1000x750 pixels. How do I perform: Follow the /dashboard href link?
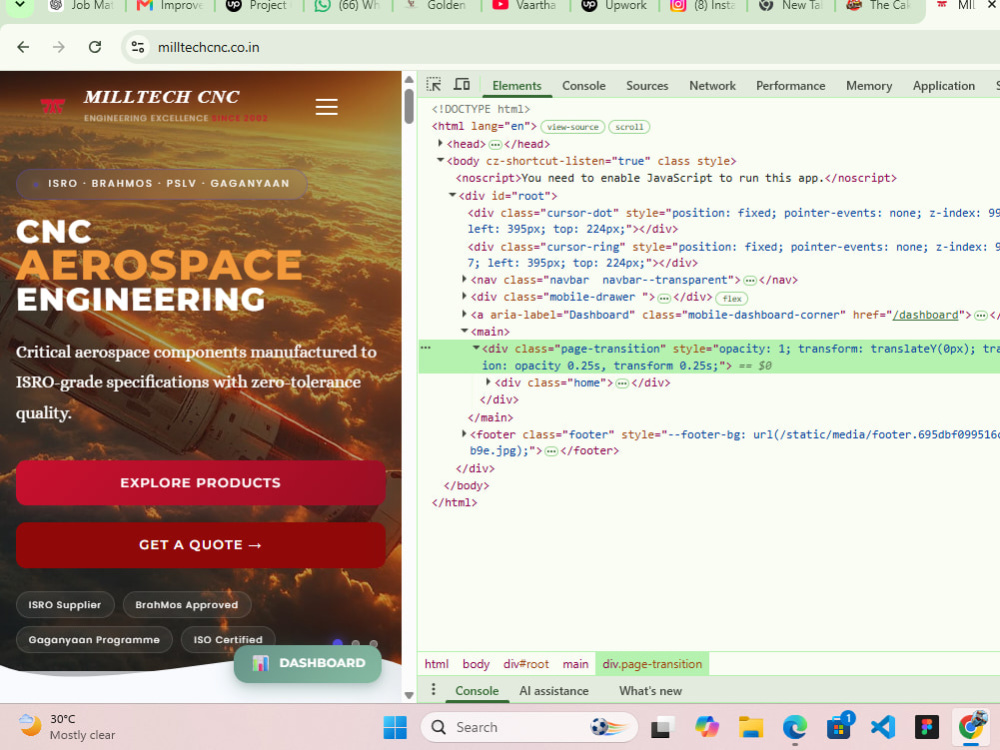tap(925, 314)
